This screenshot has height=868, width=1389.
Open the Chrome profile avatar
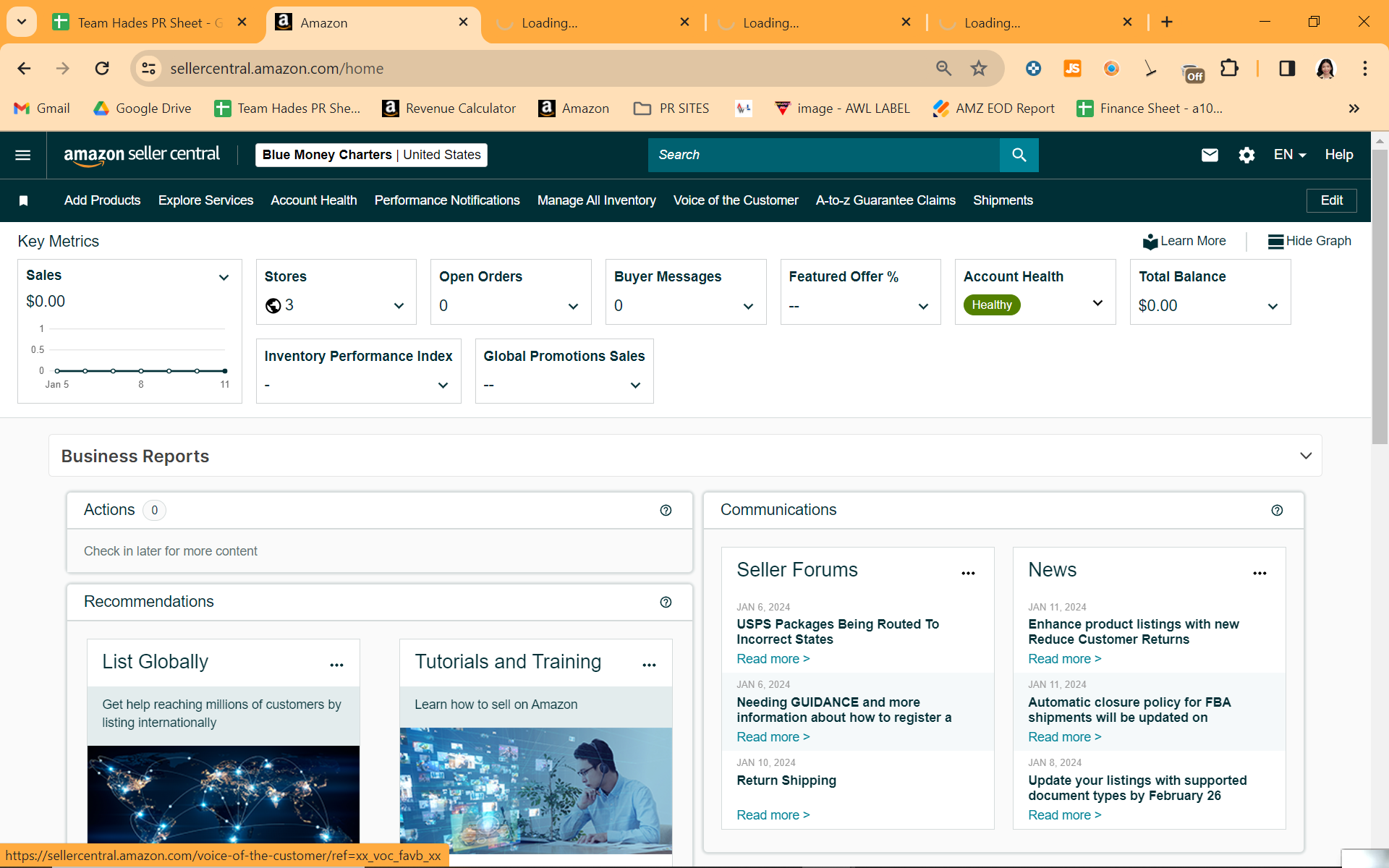point(1325,69)
